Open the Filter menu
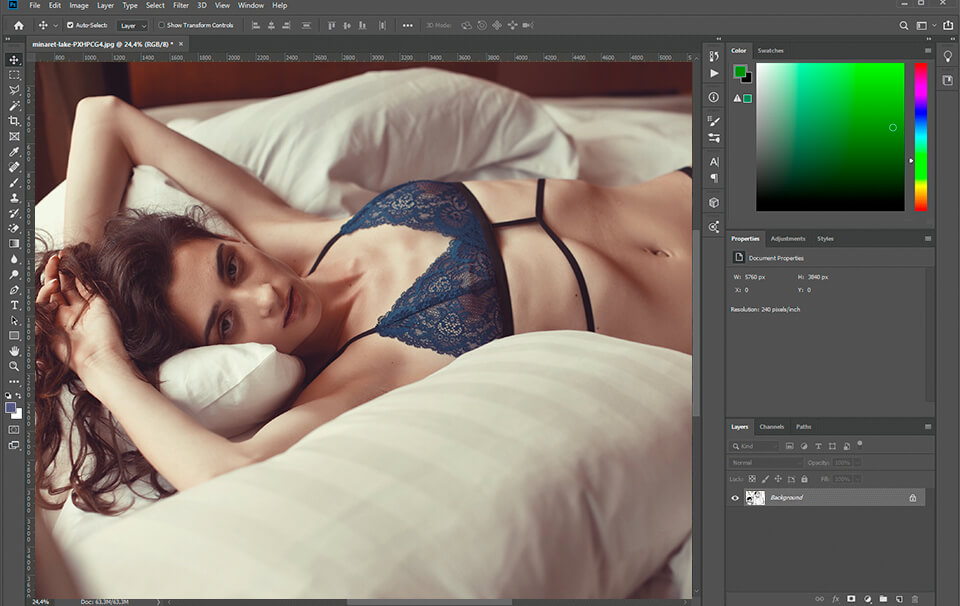 (181, 6)
